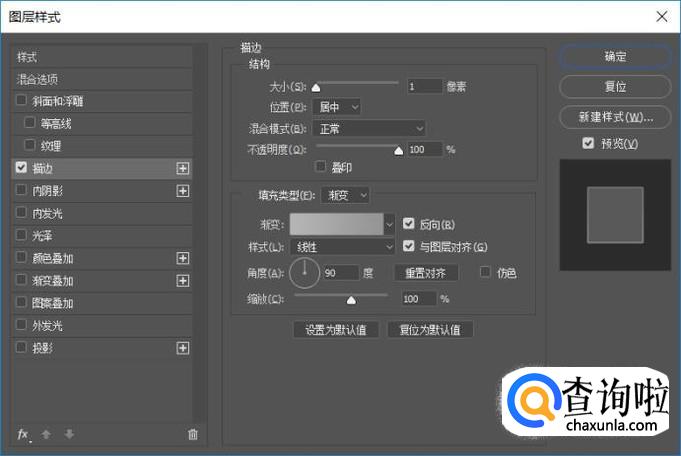Select the 描边 effect row
The width and height of the screenshot is (681, 456).
coord(102,169)
